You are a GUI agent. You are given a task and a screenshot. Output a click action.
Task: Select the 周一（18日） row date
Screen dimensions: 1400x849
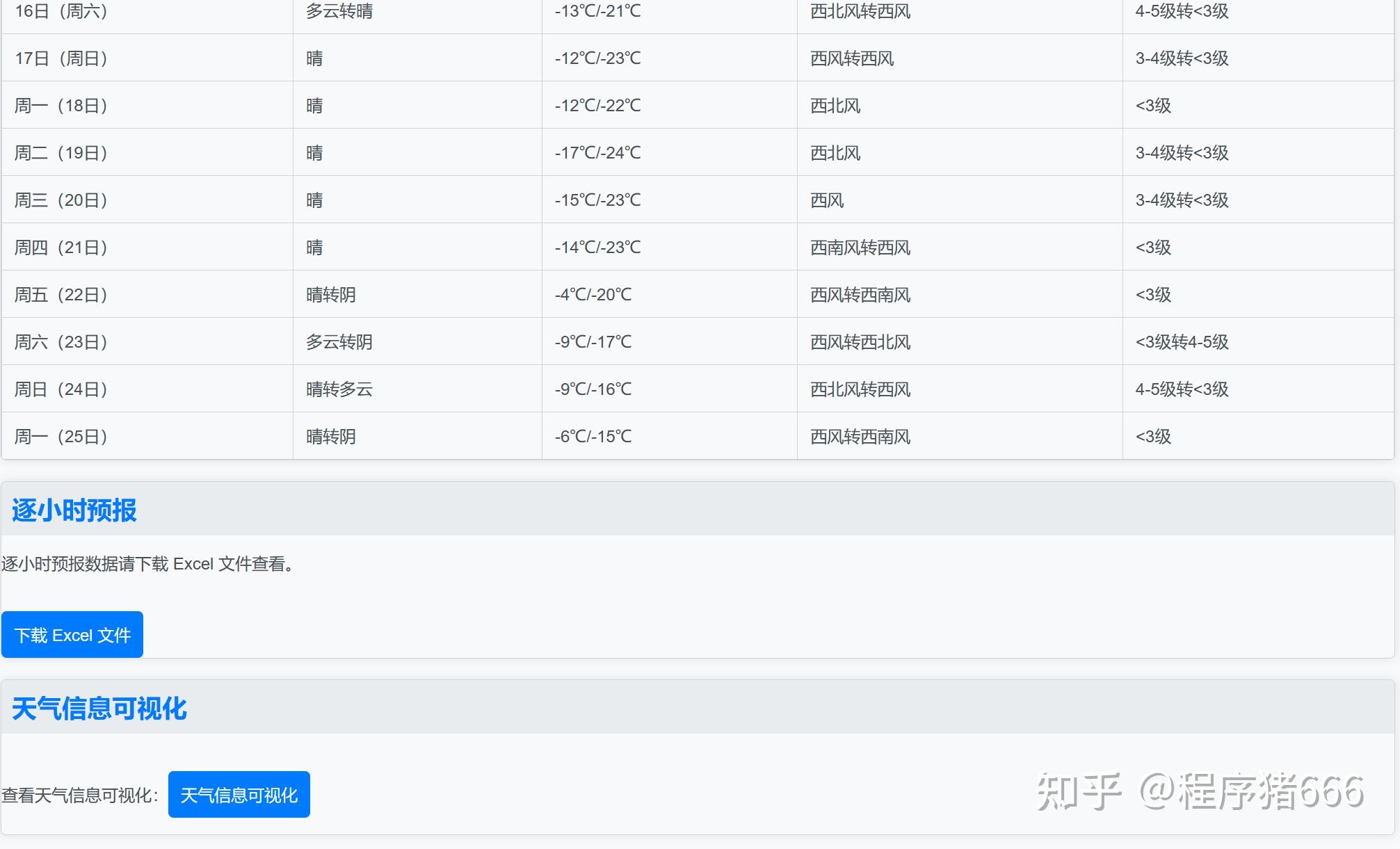pos(61,106)
